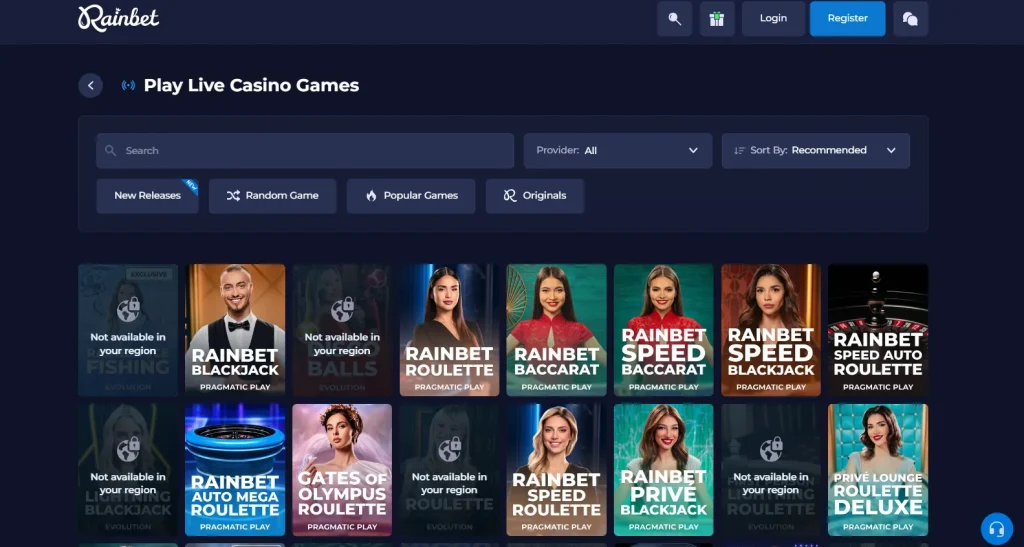The width and height of the screenshot is (1024, 547).
Task: Open Rainbet Speed Auto Roulette tile
Action: (878, 330)
